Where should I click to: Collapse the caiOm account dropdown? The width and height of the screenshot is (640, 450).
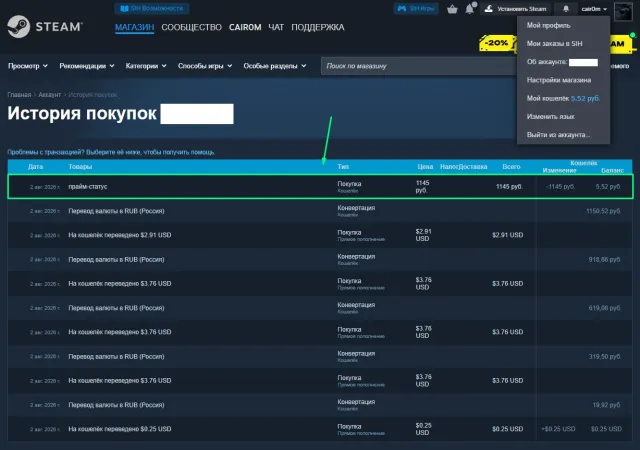[x=594, y=9]
